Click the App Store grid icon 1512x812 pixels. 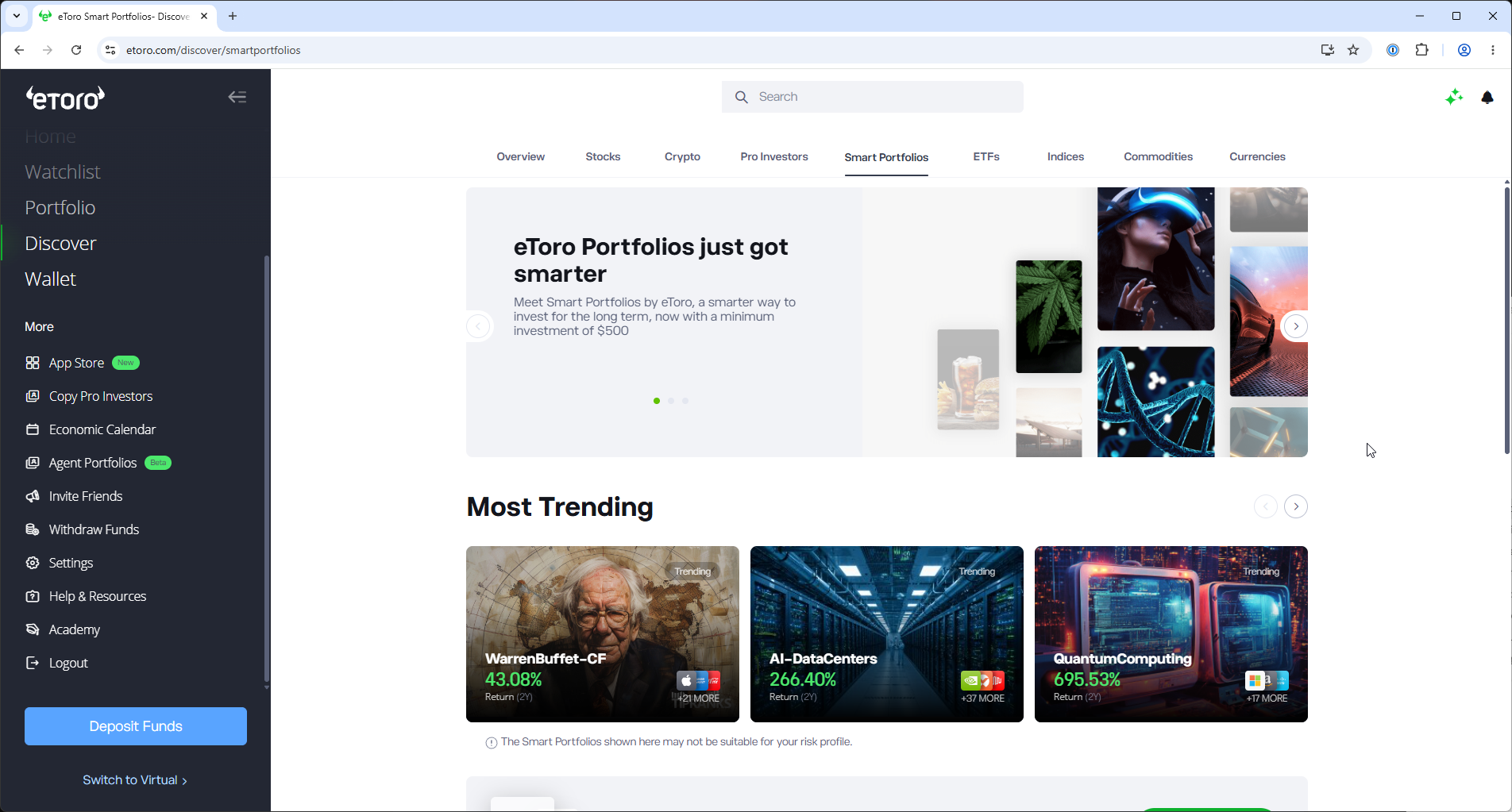click(33, 363)
